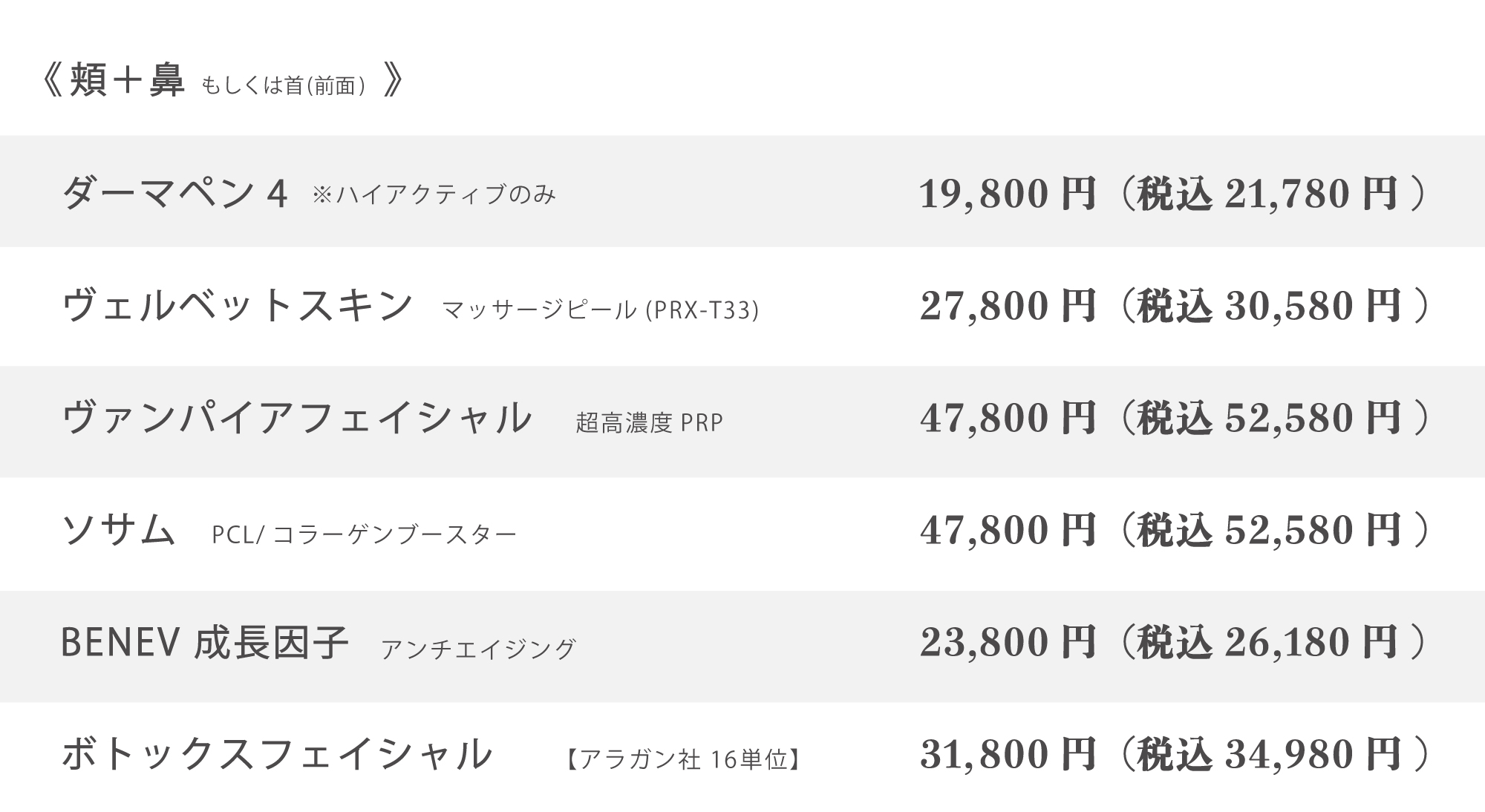Click the Vampire Facial 47,800円 price

click(1008, 418)
